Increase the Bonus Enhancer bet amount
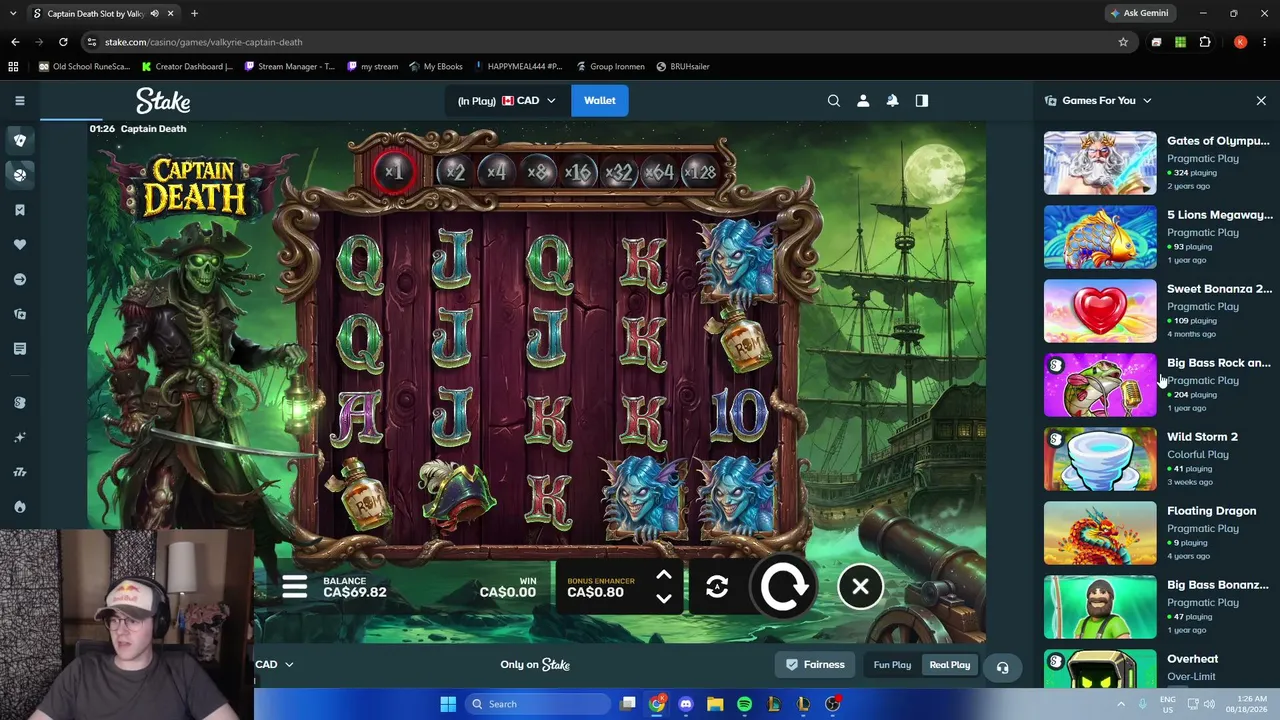Screen dimensions: 1280x720 [x=663, y=575]
